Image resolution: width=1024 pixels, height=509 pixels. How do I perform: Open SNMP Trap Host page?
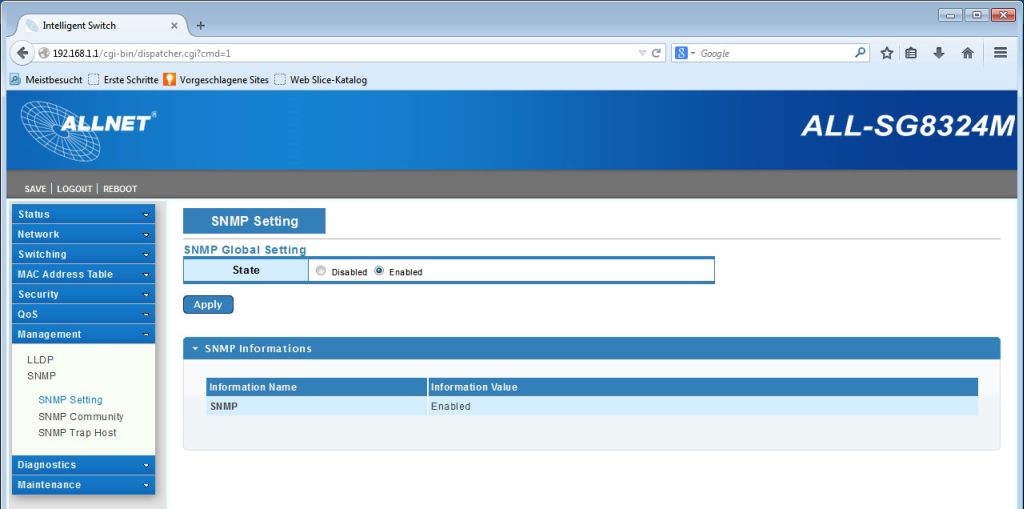pyautogui.click(x=77, y=433)
